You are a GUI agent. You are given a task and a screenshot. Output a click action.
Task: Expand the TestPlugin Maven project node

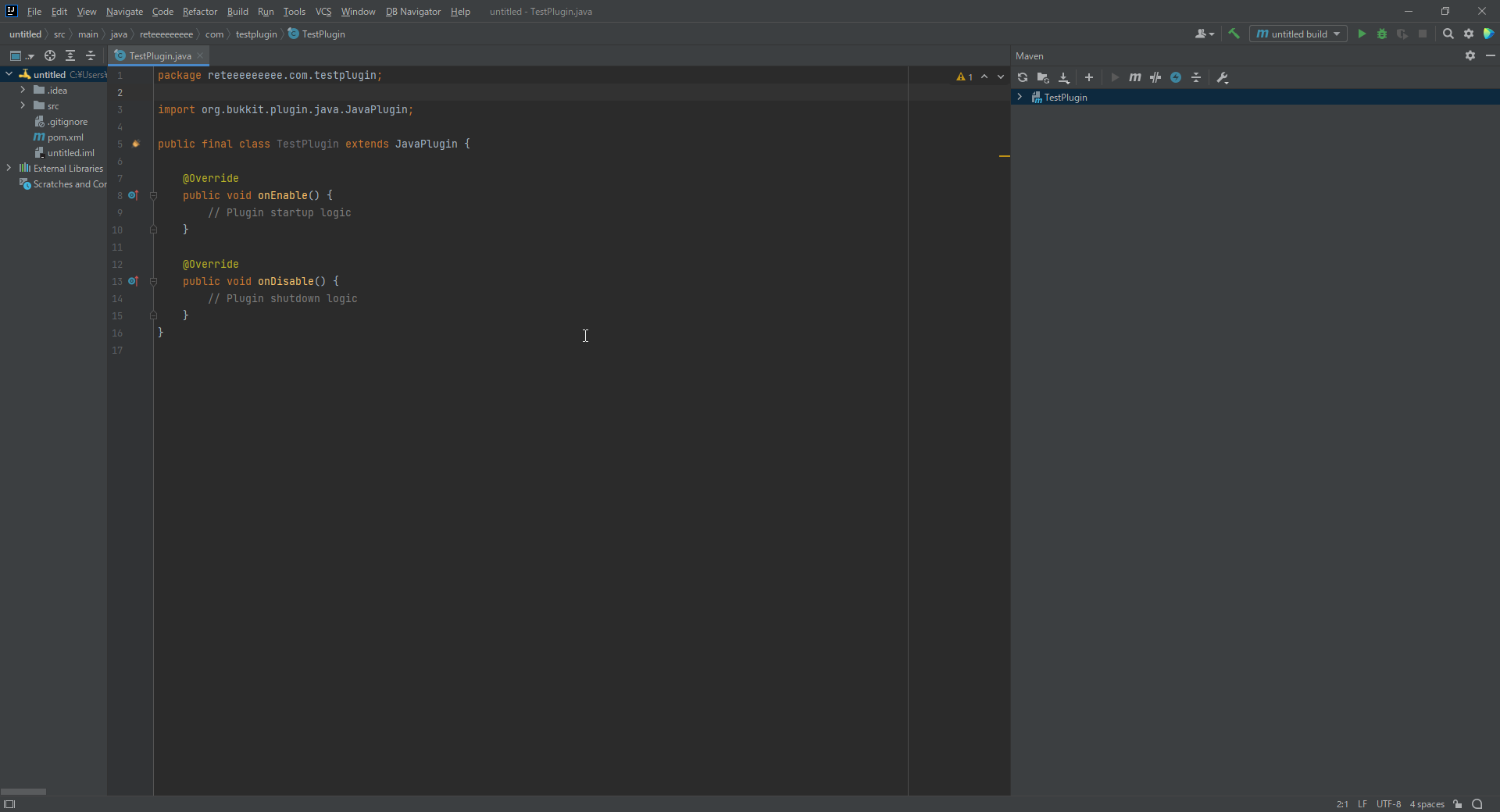(1020, 97)
